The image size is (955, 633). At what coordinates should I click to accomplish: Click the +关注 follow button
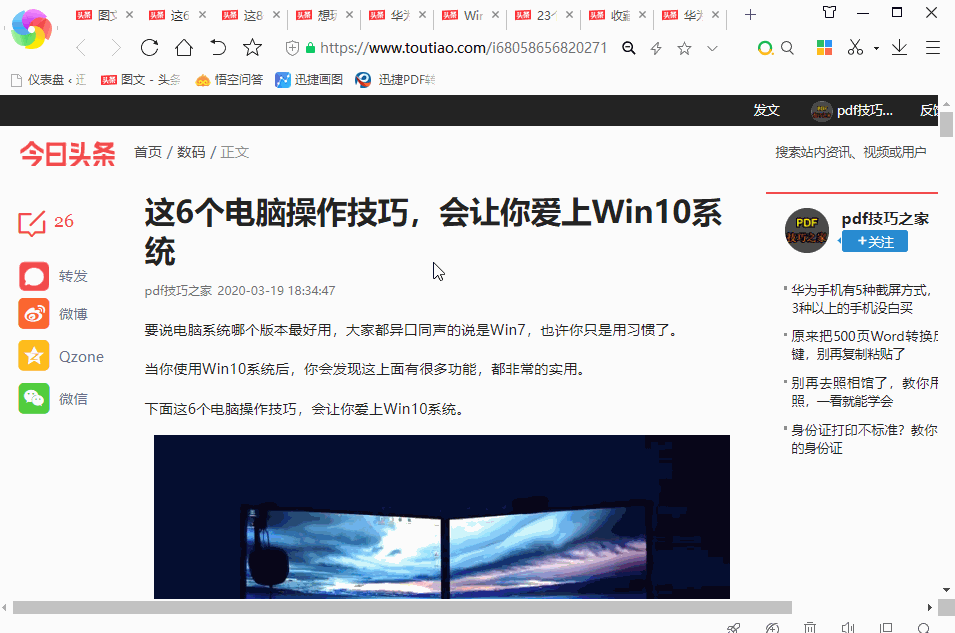(874, 241)
